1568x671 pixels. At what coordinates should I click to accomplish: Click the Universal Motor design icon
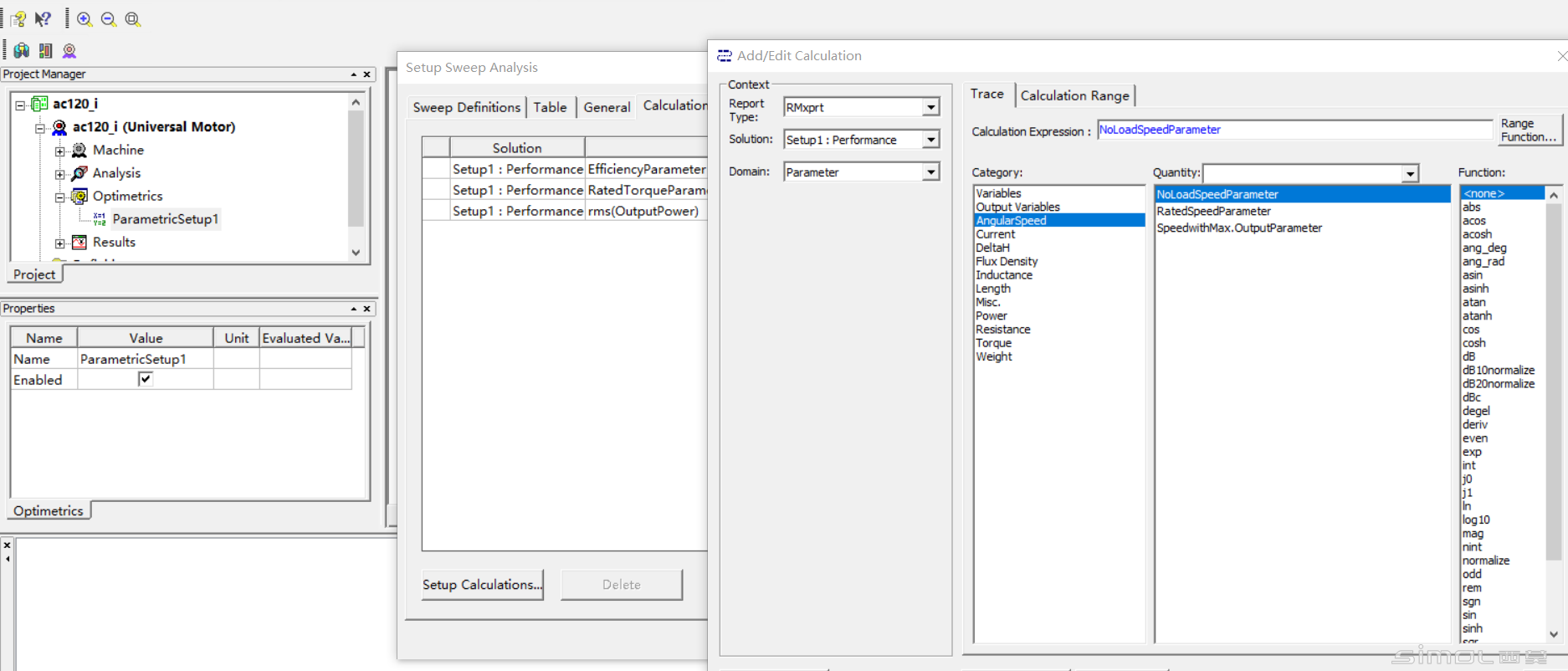59,127
